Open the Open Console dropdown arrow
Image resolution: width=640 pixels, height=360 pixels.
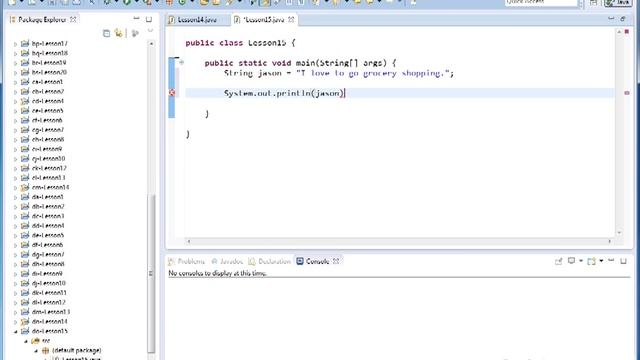click(x=601, y=261)
